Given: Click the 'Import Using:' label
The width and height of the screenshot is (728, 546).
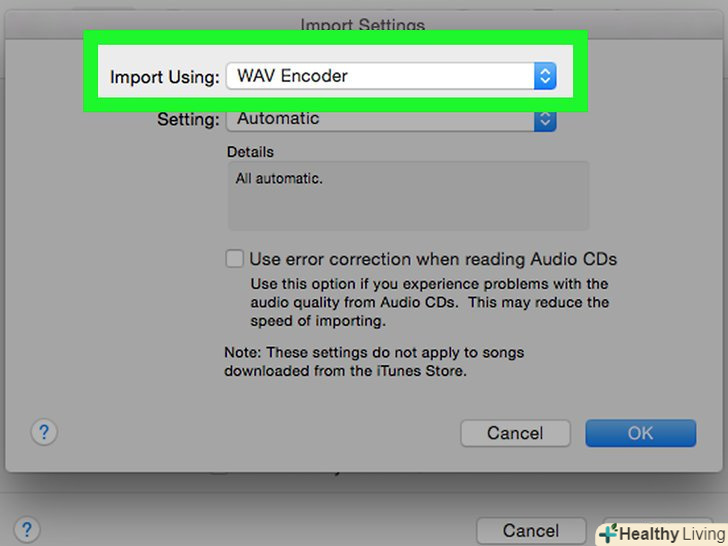Looking at the screenshot, I should click(x=164, y=77).
